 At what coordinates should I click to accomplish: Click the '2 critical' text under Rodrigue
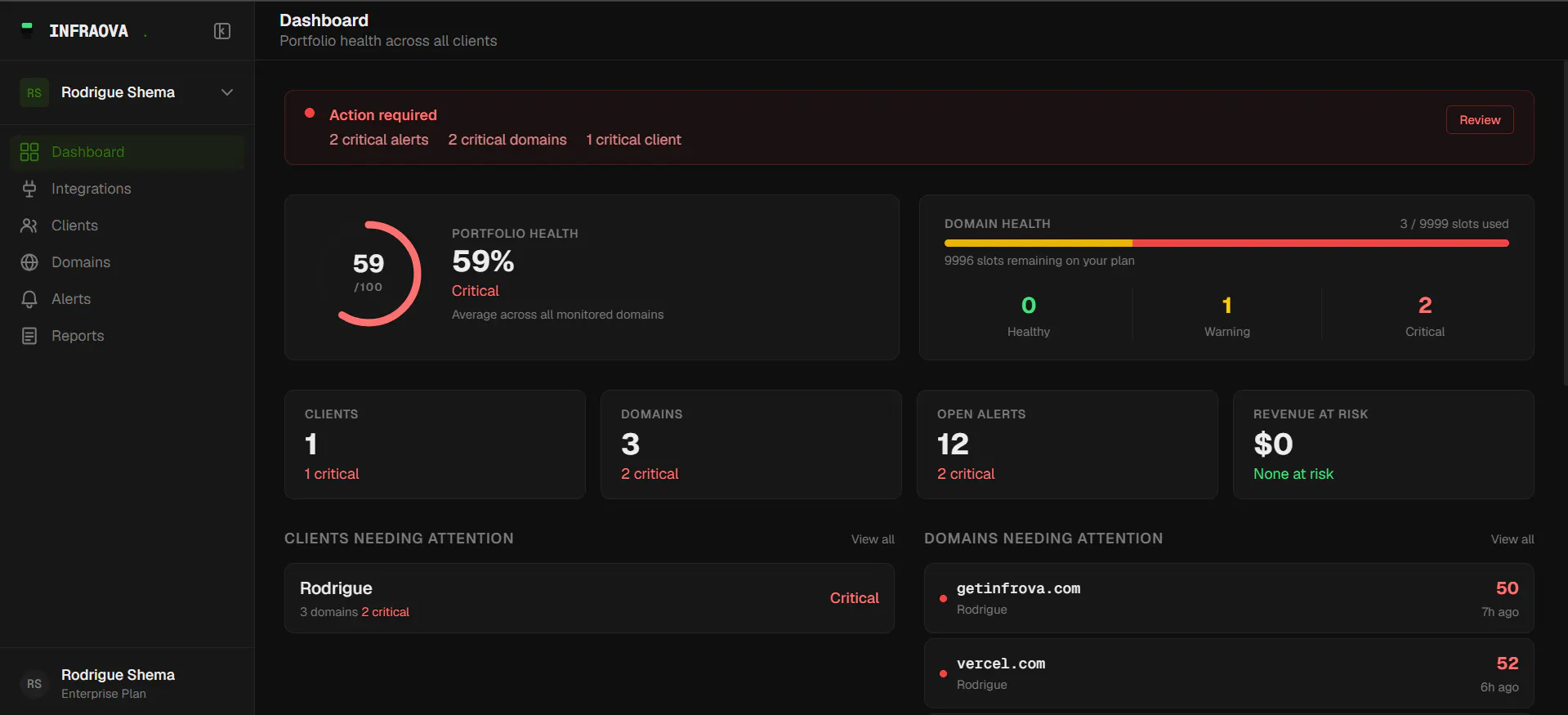(385, 612)
